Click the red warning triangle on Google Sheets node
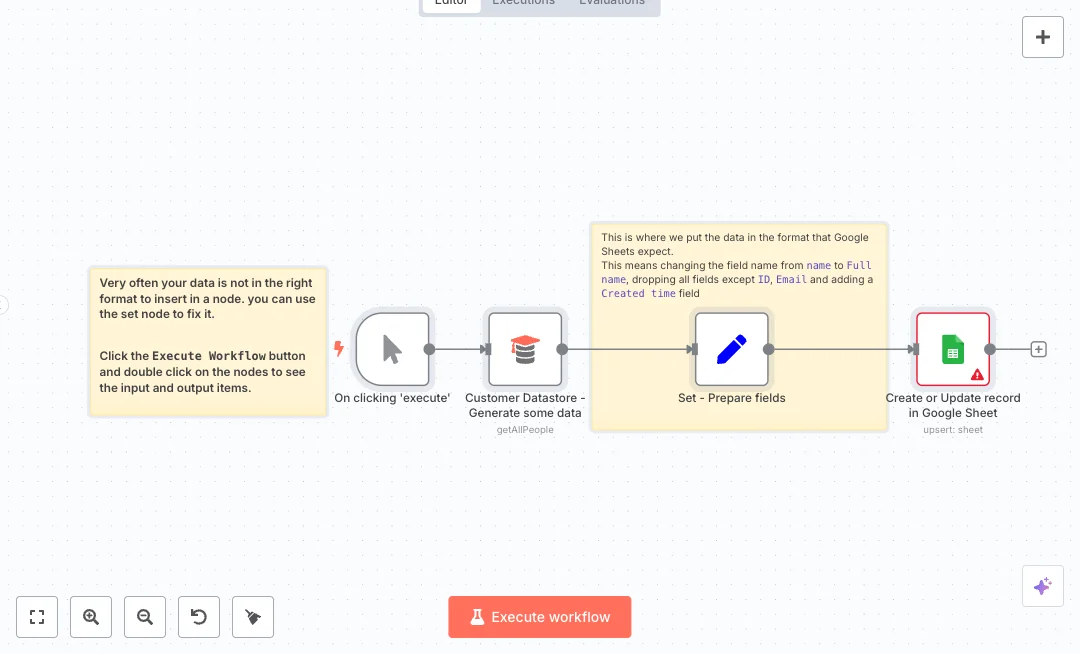Image resolution: width=1080 pixels, height=654 pixels. pyautogui.click(x=977, y=375)
